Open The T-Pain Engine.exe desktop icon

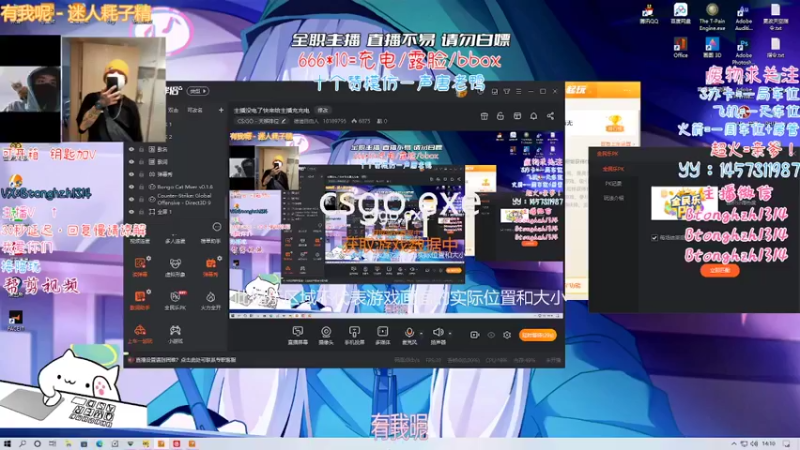[712, 16]
